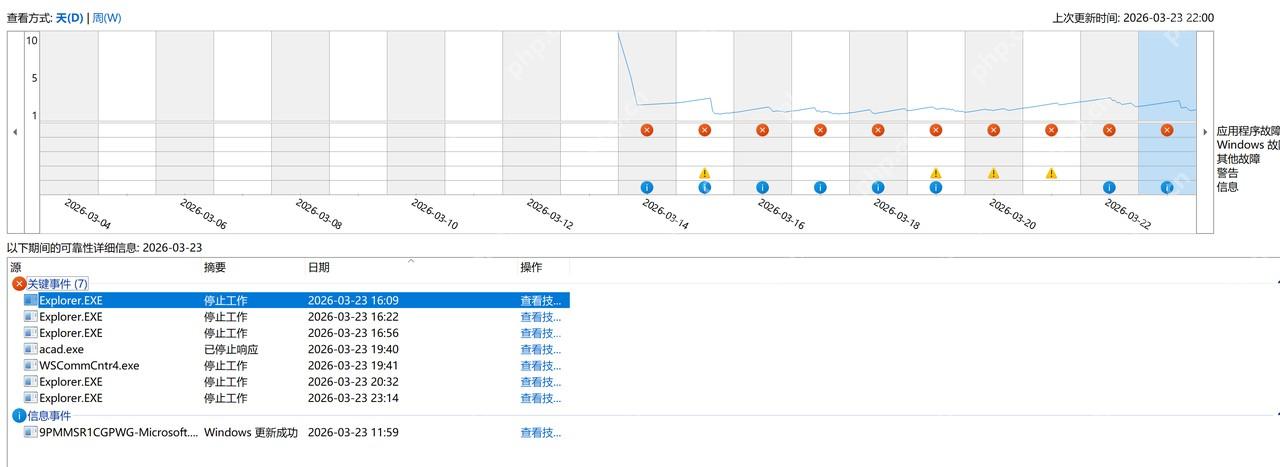Open the blue info marker on 2026-03-19

pyautogui.click(x=936, y=187)
